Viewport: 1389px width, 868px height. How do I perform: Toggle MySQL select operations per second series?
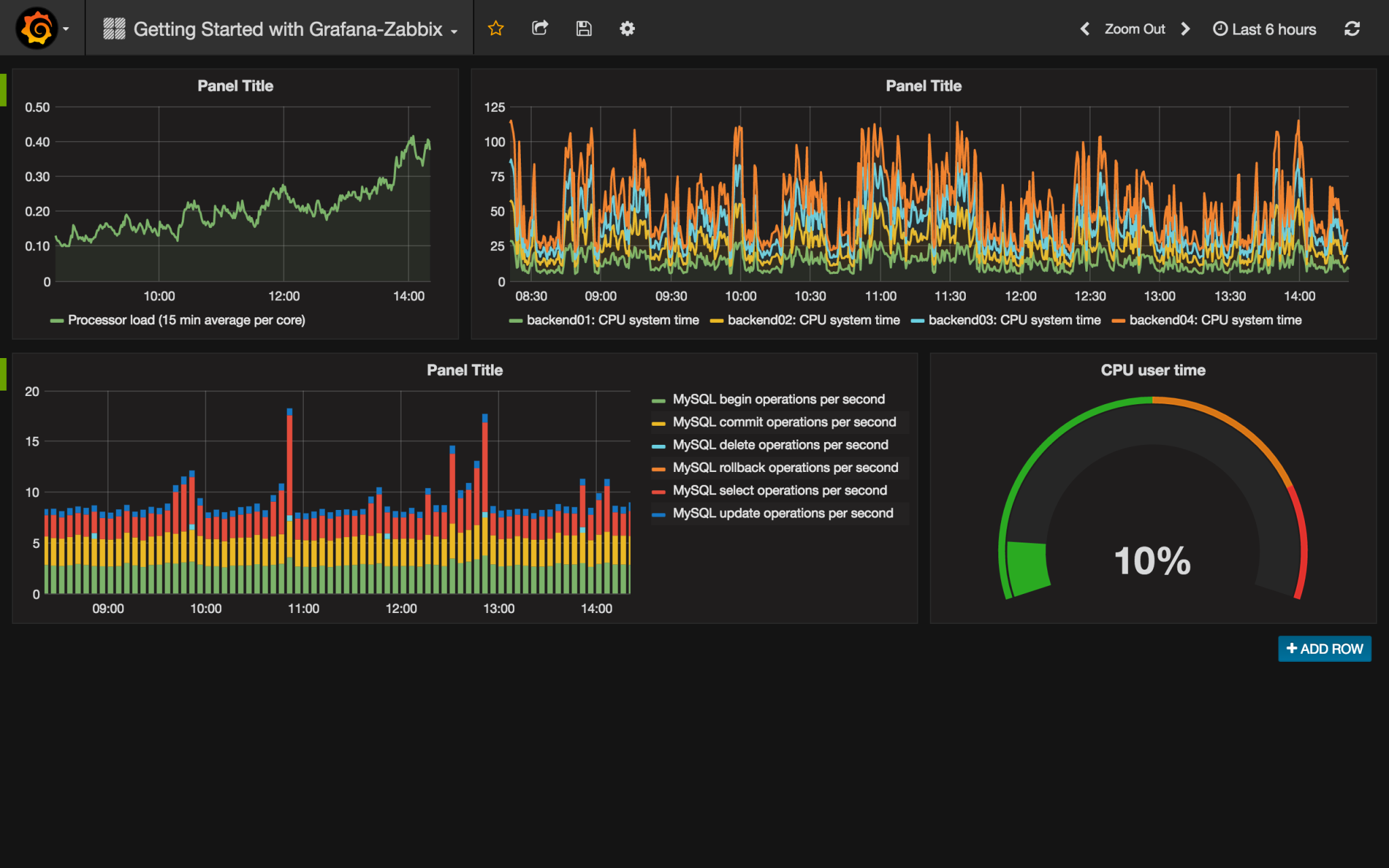pos(779,490)
